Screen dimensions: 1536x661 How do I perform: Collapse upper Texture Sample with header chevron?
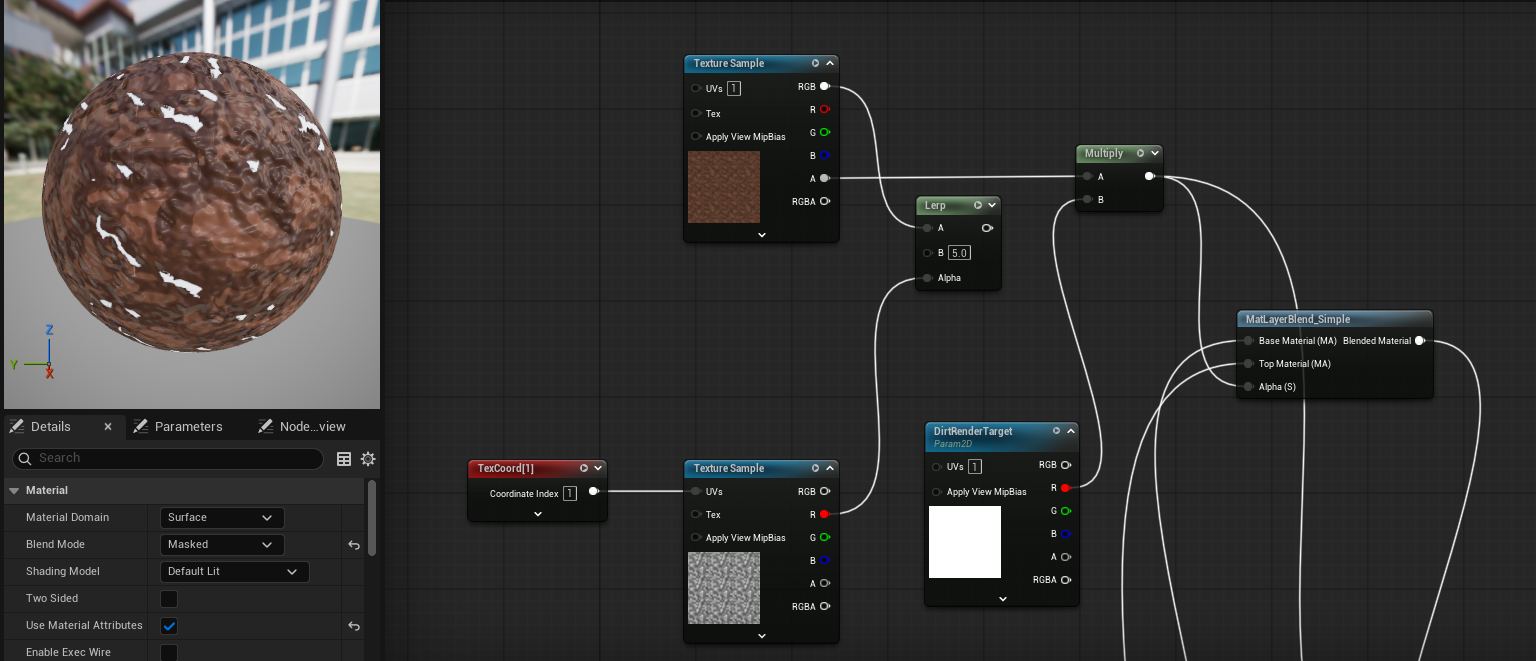[x=830, y=63]
